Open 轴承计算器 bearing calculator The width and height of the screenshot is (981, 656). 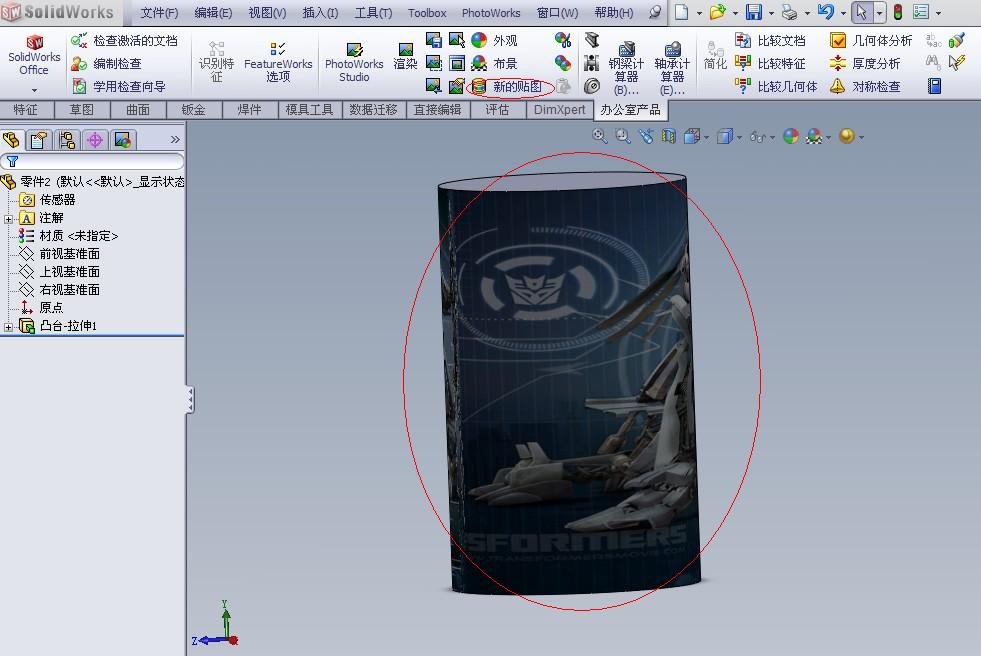(672, 68)
